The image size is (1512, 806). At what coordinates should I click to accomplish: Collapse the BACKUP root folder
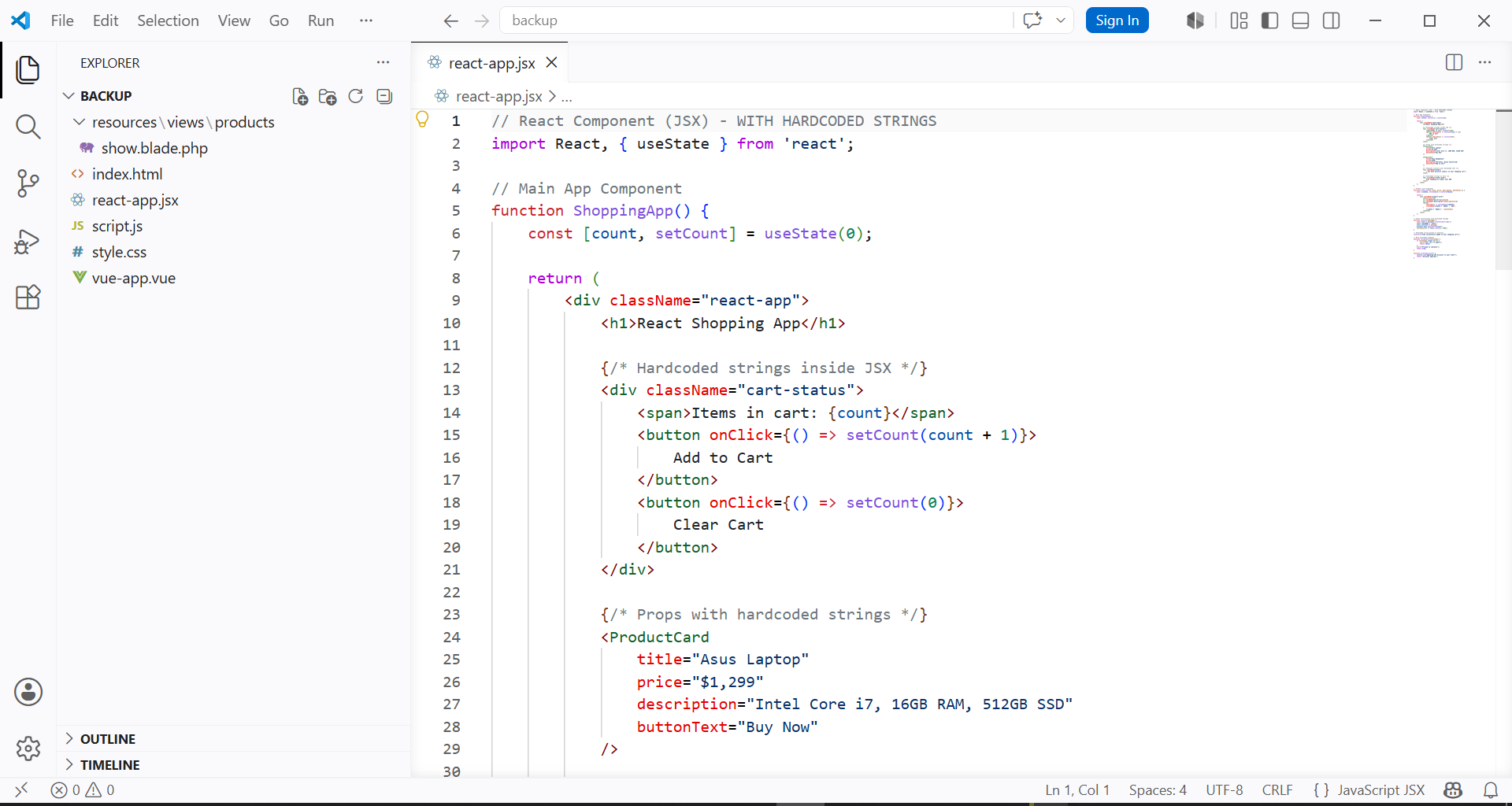[69, 96]
